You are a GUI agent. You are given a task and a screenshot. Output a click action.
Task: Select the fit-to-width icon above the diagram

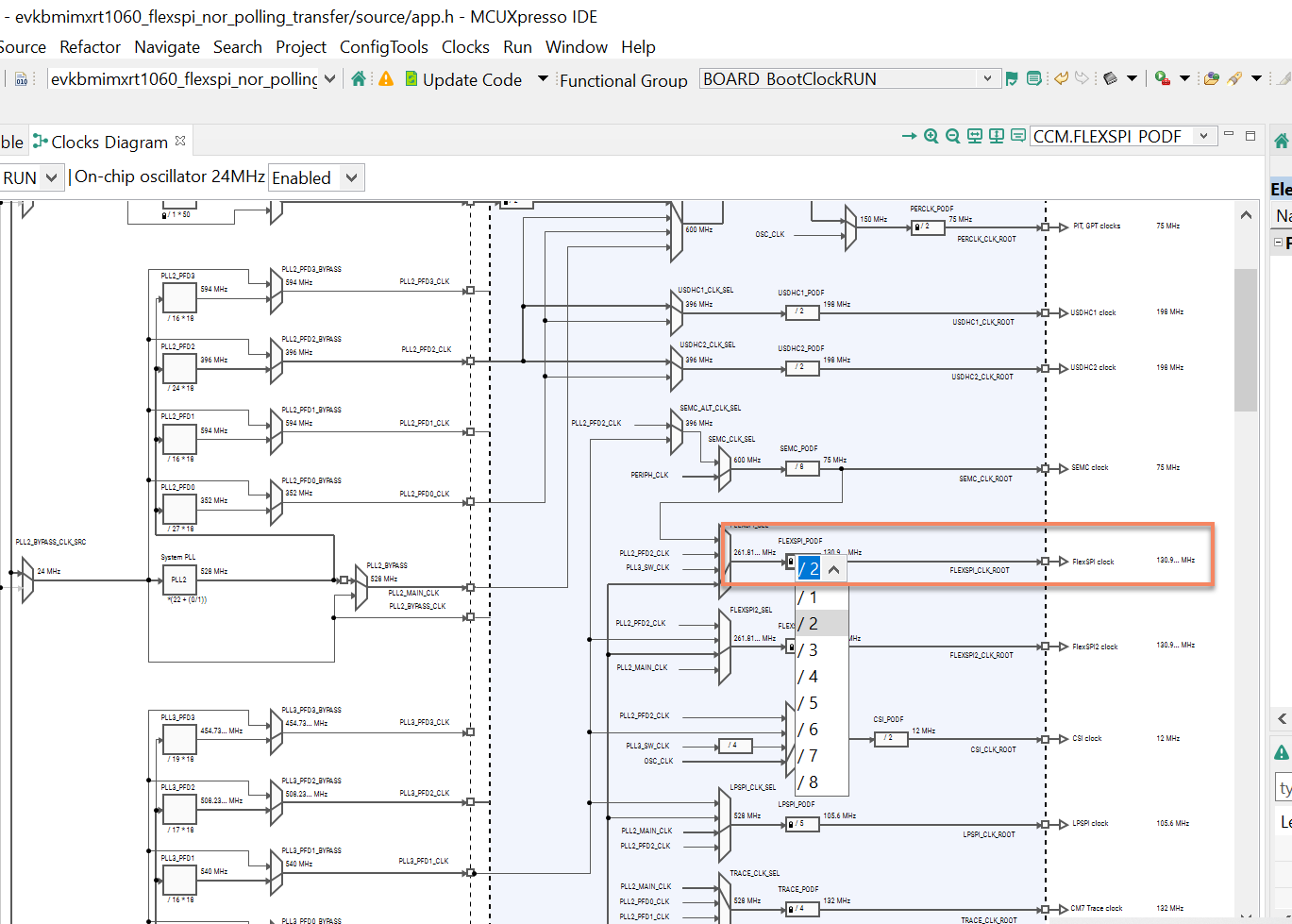tap(973, 136)
